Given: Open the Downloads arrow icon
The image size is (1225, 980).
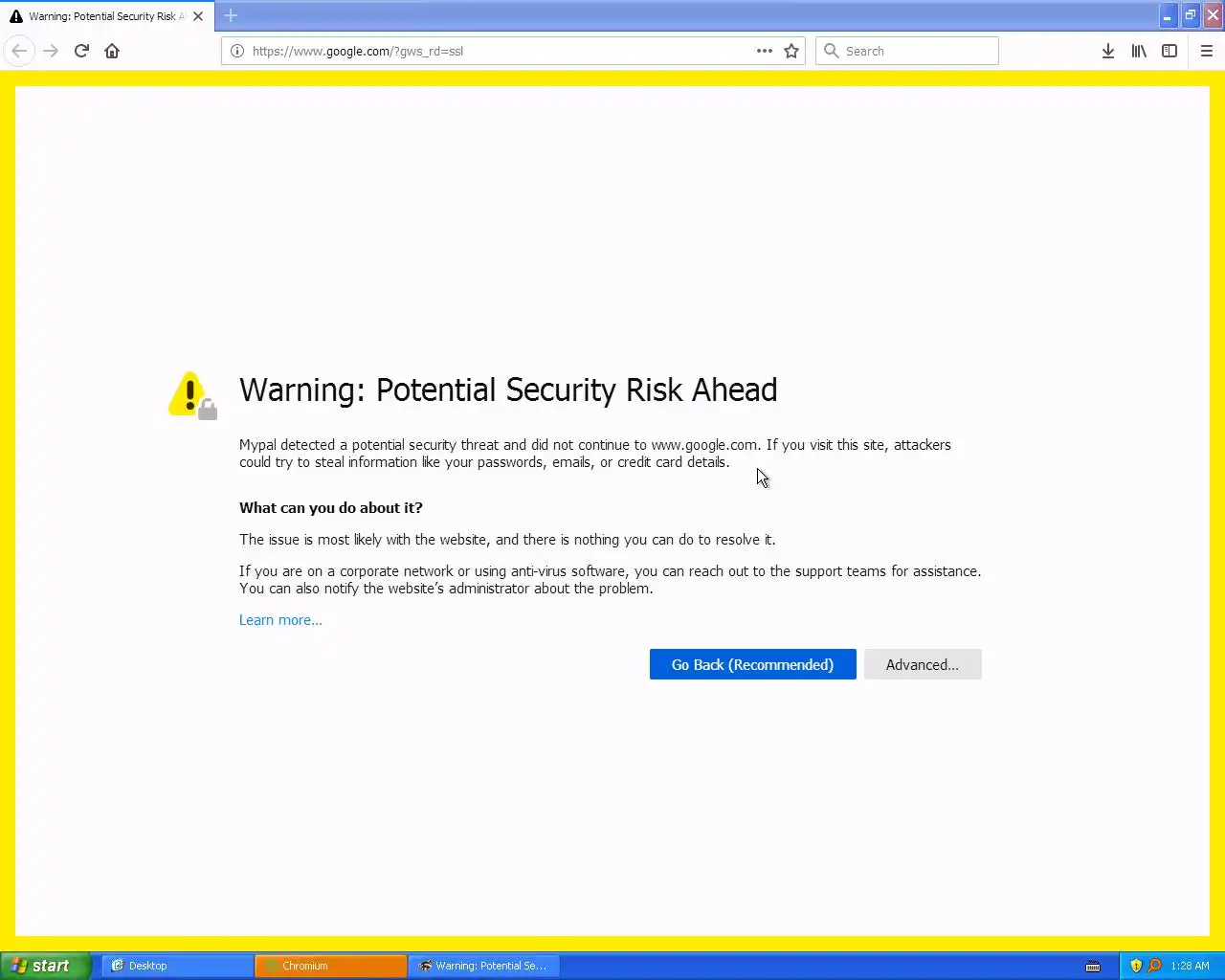Looking at the screenshot, I should [1108, 51].
